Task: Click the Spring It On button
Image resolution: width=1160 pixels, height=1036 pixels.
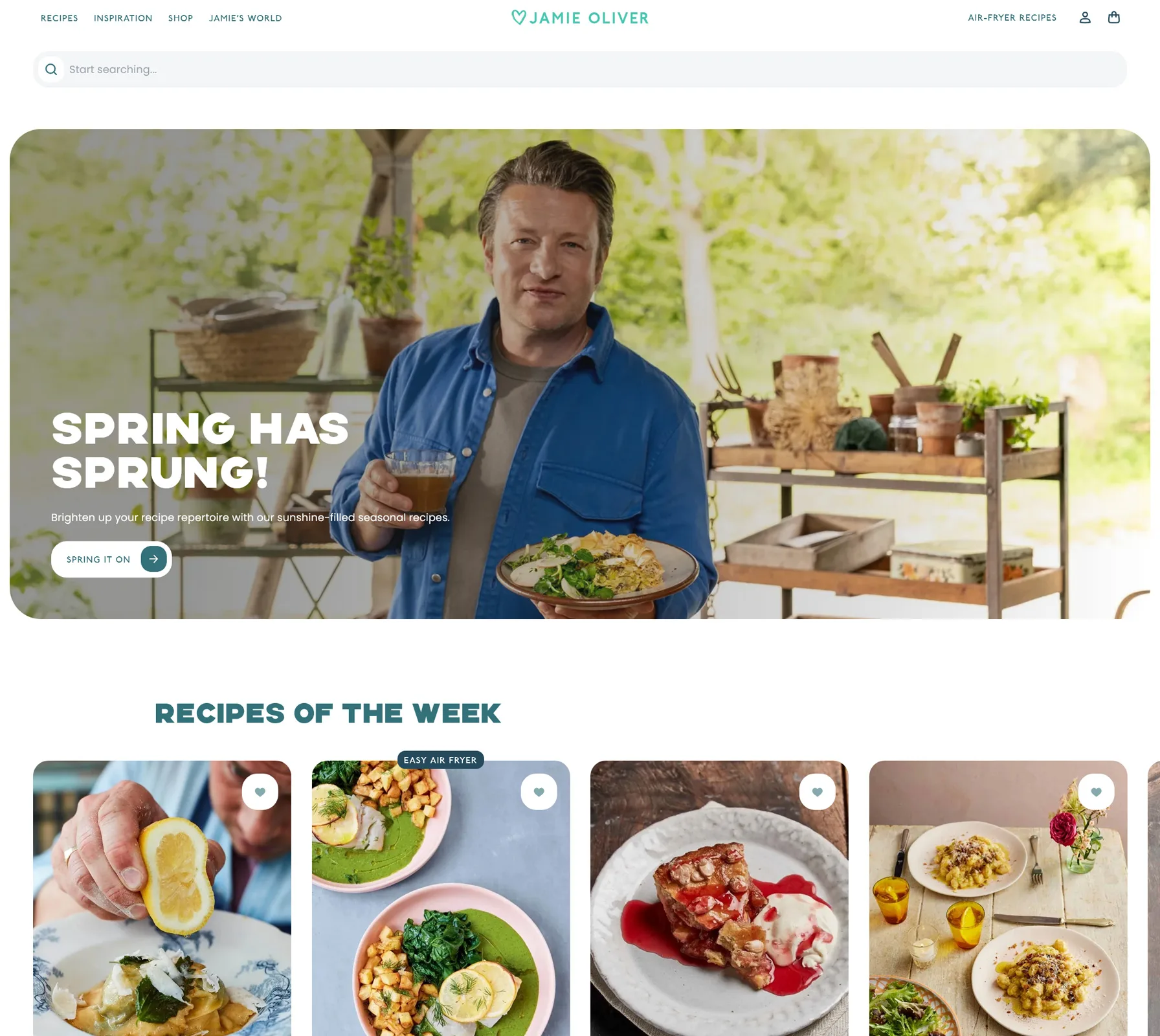Action: [x=111, y=559]
